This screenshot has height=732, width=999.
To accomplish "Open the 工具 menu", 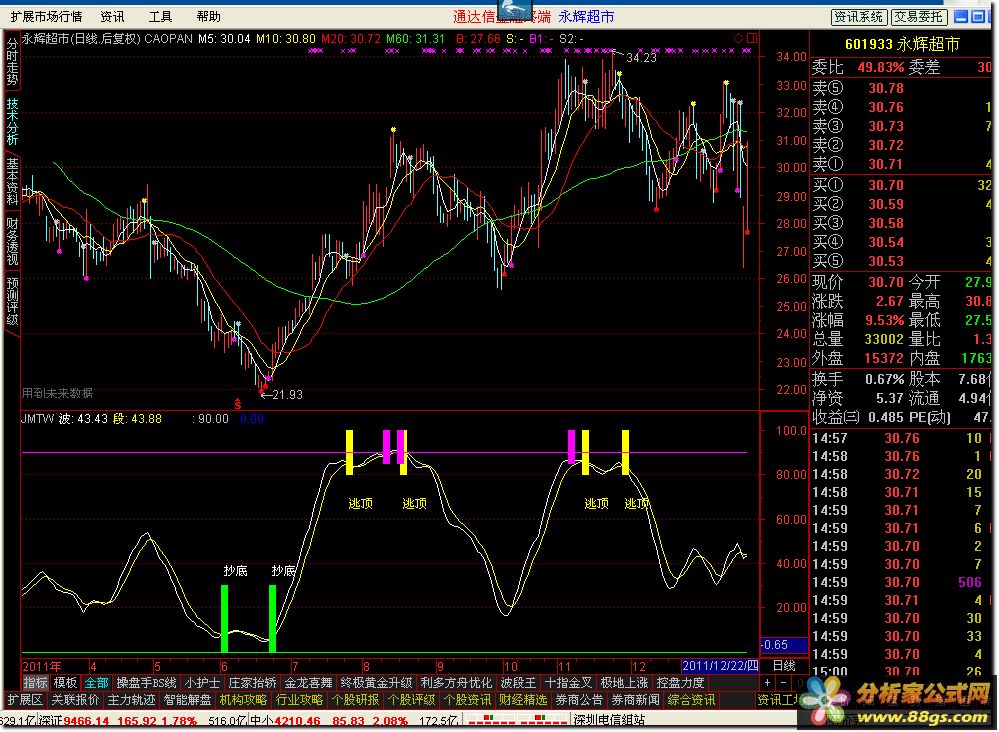I will (160, 17).
